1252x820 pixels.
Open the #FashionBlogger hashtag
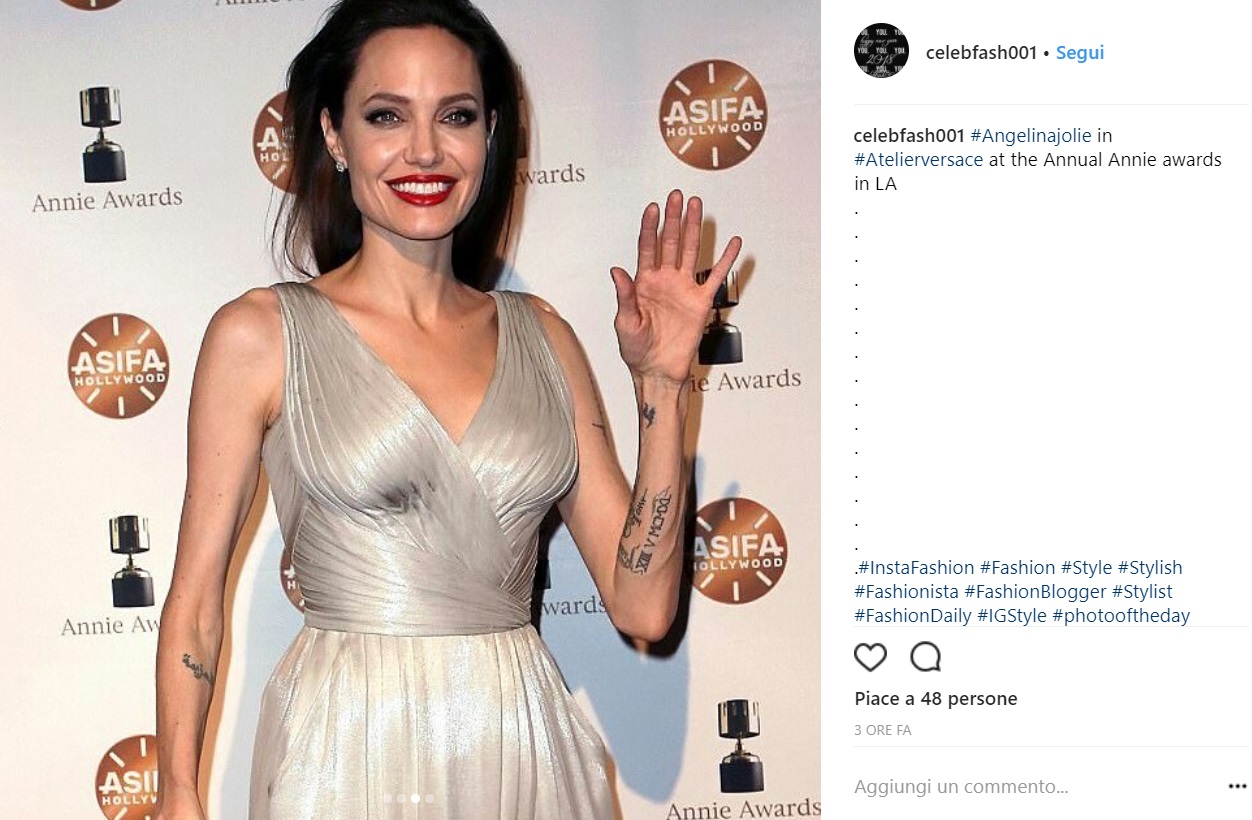tap(1035, 592)
